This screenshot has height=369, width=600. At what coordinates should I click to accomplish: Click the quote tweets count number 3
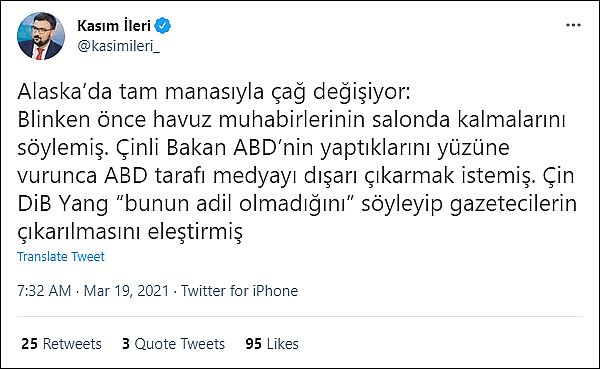tap(126, 344)
